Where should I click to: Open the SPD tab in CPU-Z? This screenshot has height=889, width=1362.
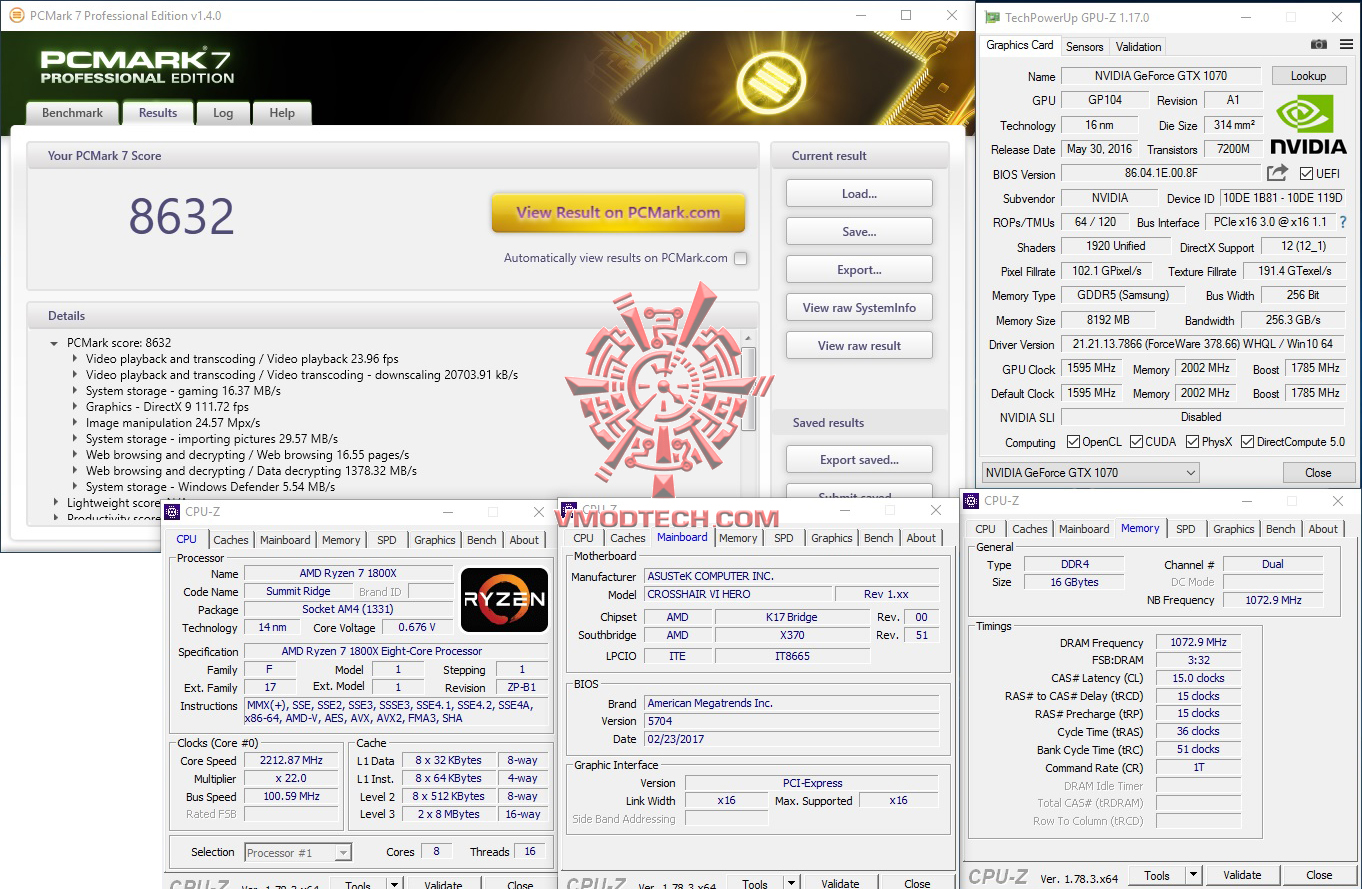point(387,539)
